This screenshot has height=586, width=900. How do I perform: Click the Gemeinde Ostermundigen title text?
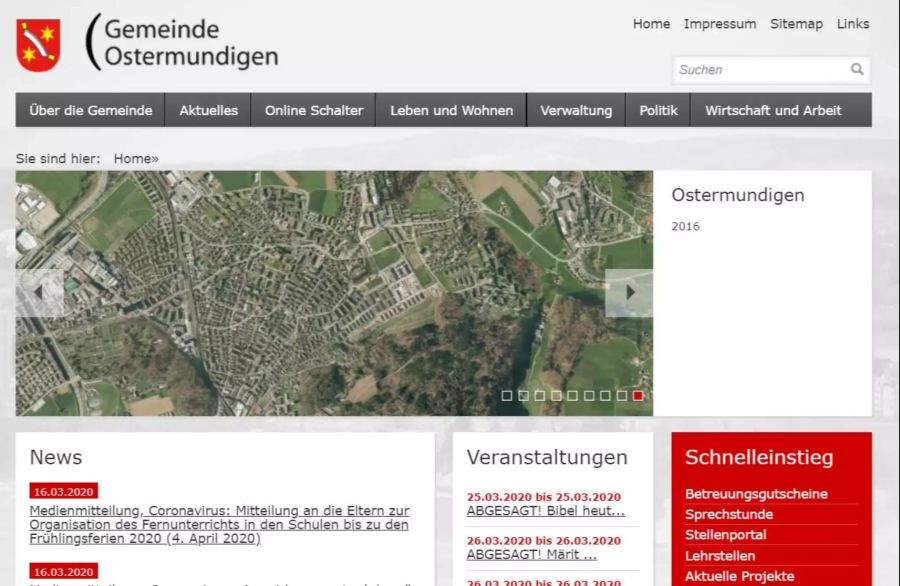(x=191, y=42)
